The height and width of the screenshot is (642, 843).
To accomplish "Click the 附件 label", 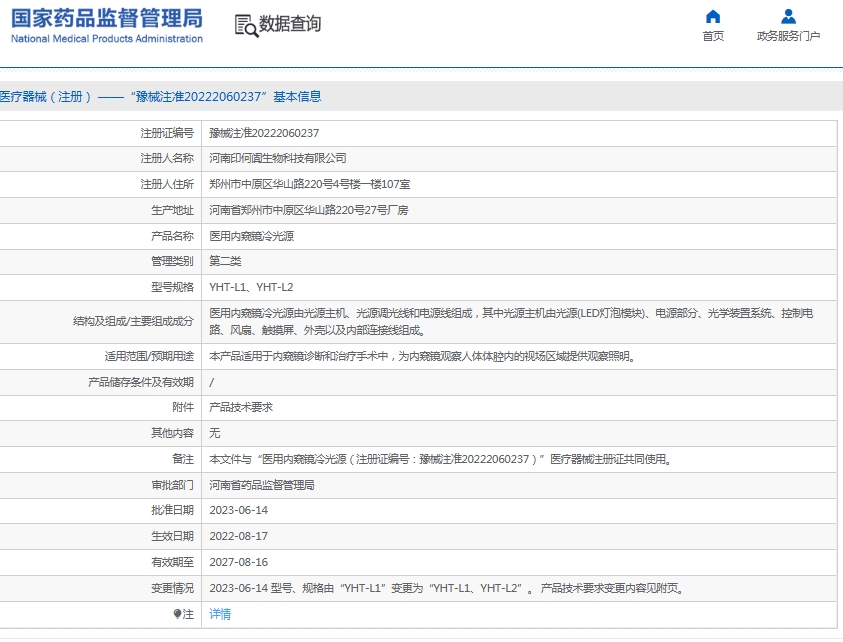I will pos(183,408).
